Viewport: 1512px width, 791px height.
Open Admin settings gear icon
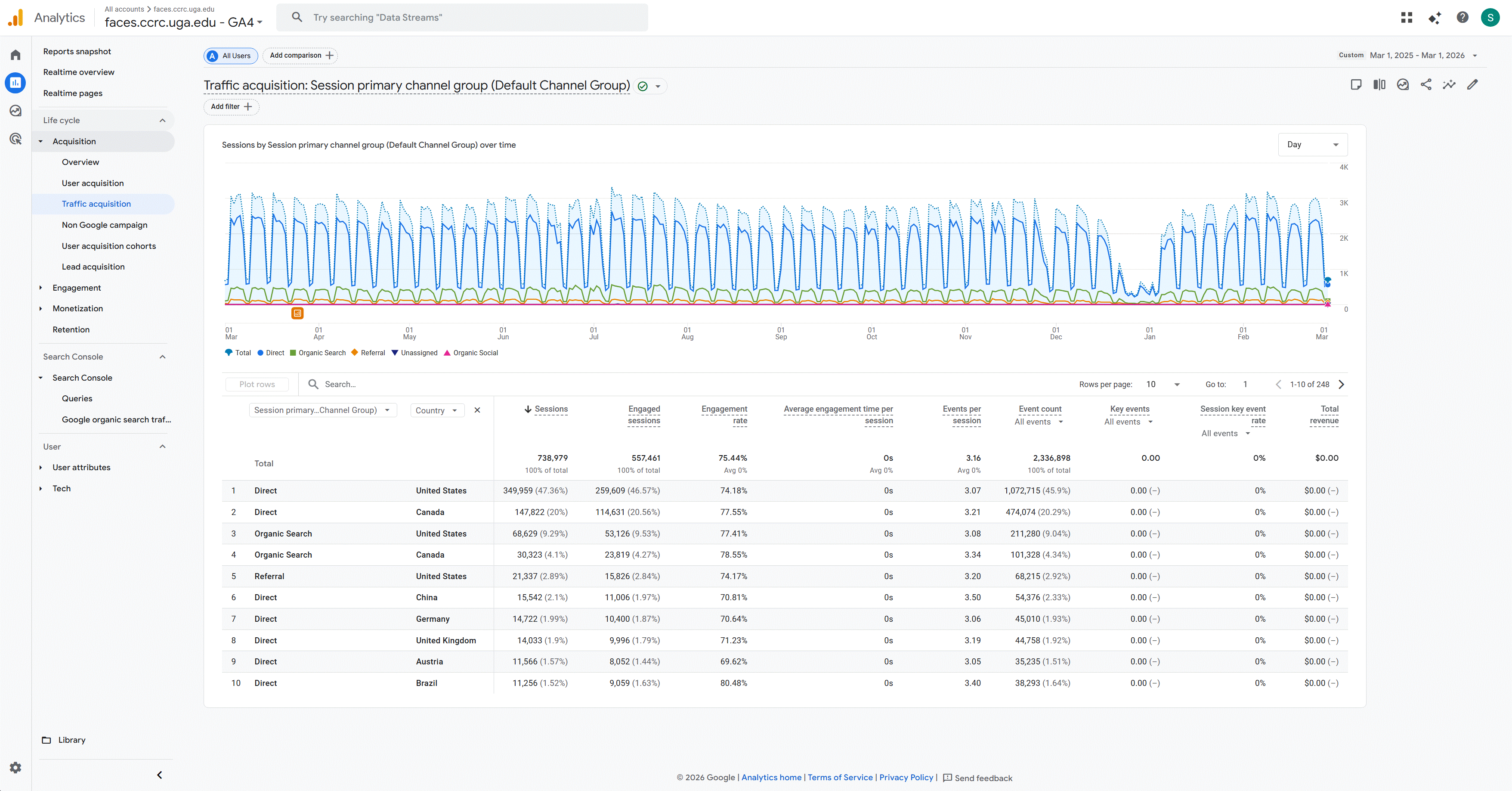click(16, 767)
